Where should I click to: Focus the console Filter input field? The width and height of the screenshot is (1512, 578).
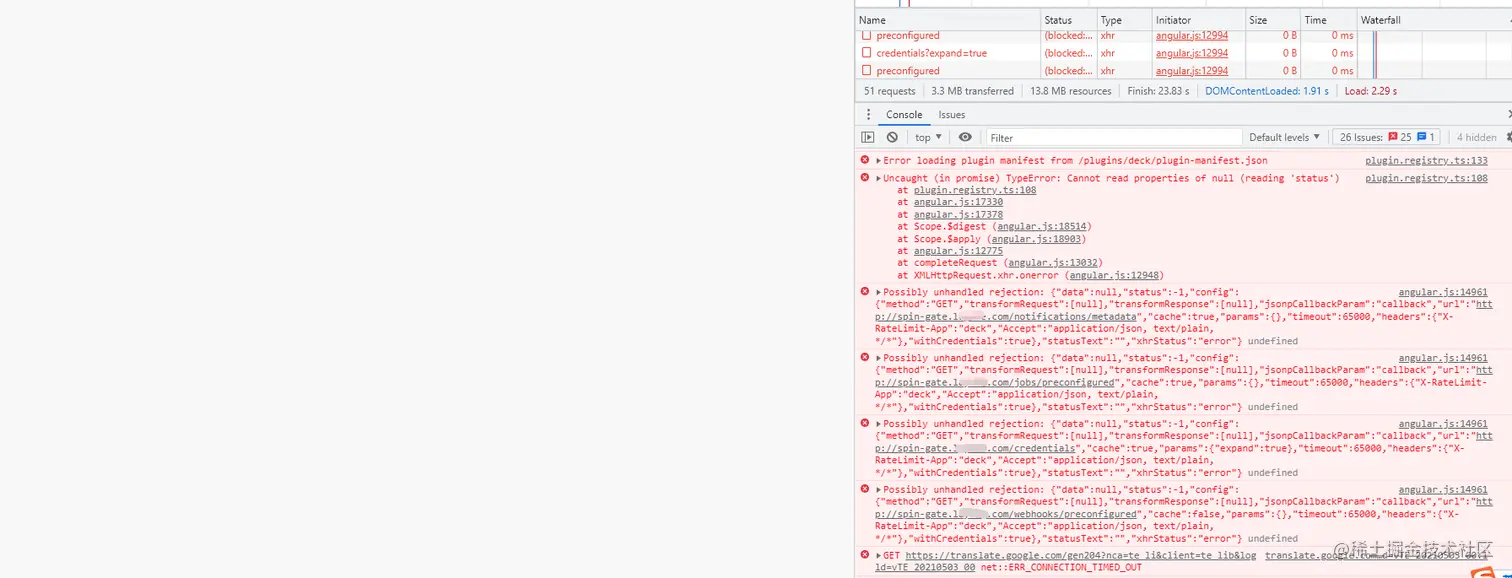[x=1114, y=138]
